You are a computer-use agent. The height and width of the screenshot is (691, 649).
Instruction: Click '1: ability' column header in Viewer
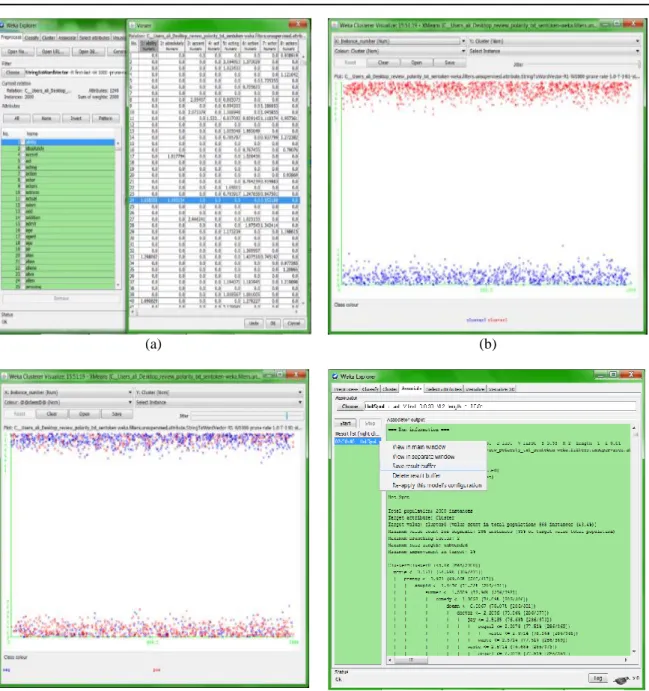coord(149,45)
